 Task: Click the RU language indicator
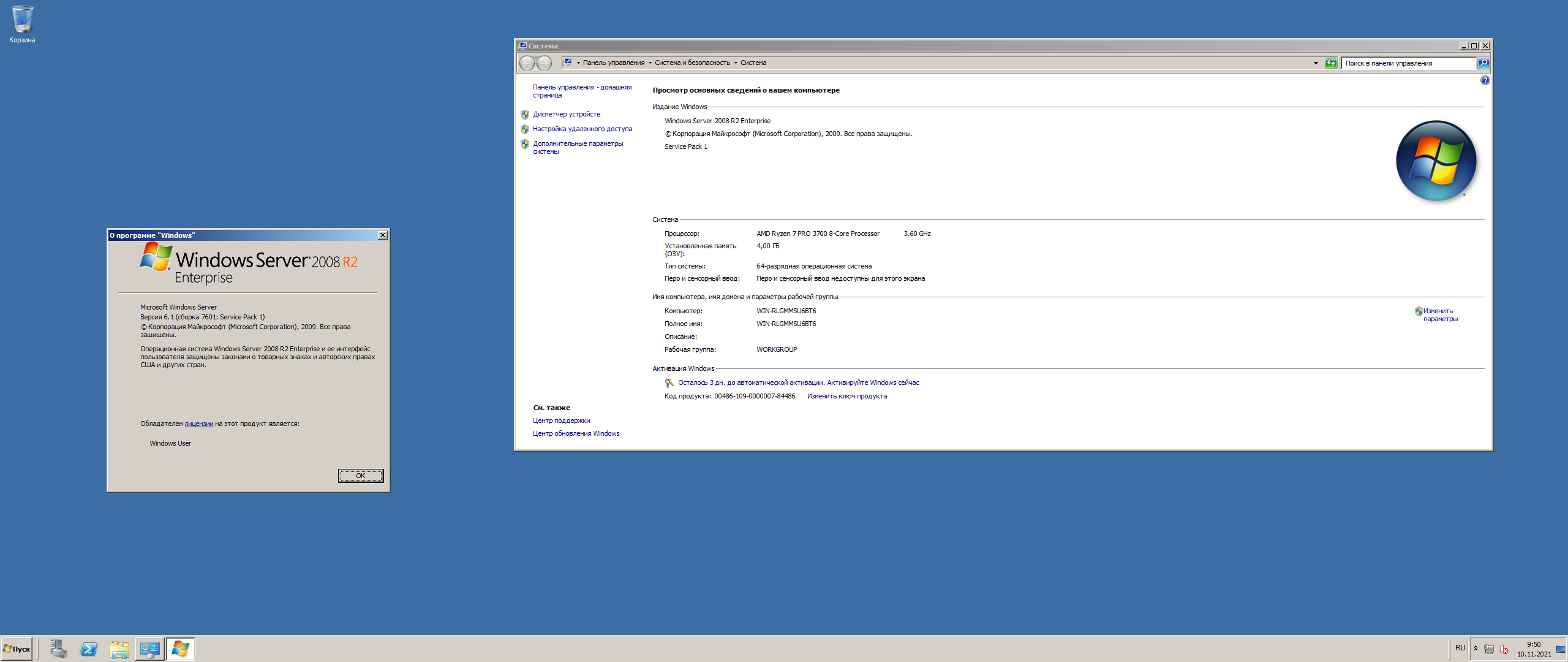(x=1460, y=648)
